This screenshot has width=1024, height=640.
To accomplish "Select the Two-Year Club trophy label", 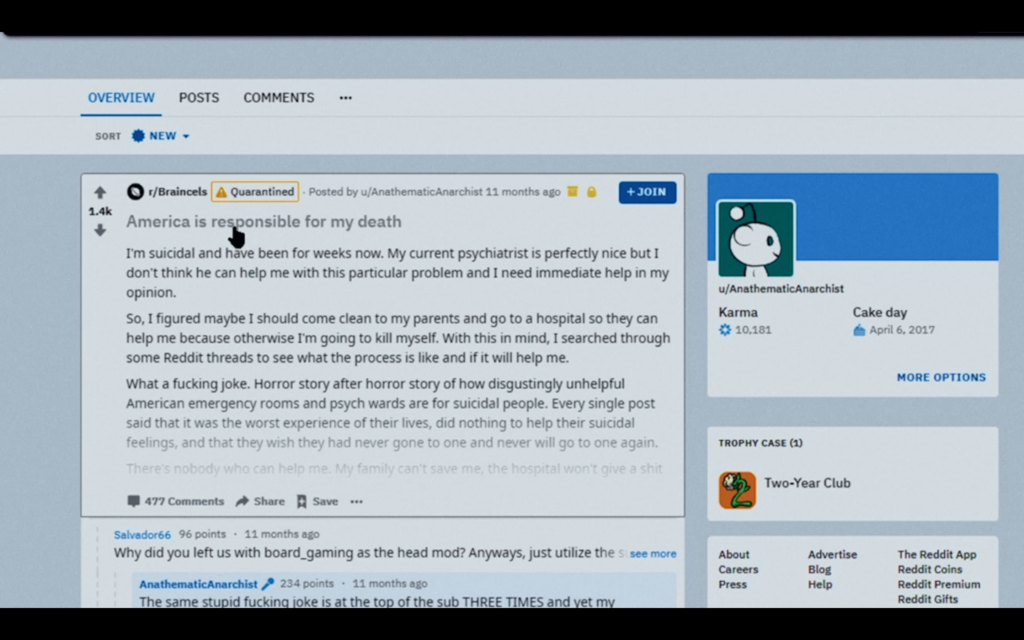I will click(x=807, y=483).
